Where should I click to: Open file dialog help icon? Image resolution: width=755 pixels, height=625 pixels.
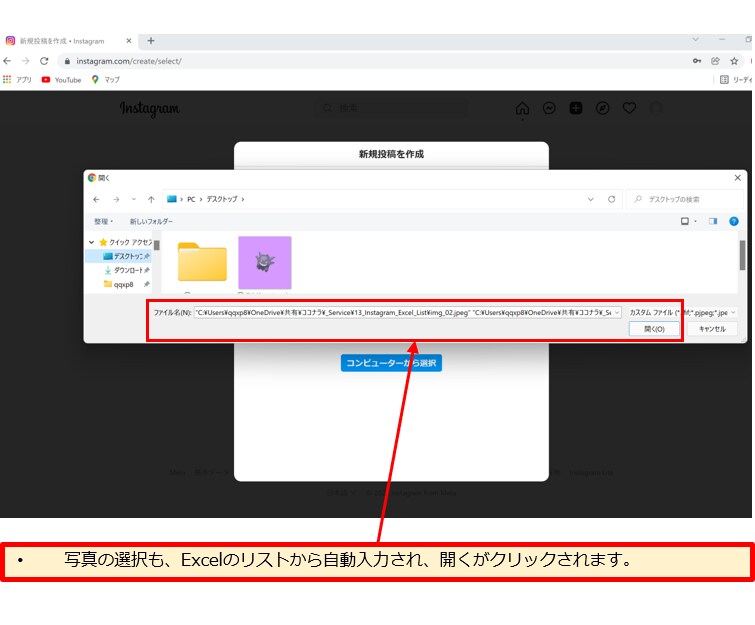(x=734, y=221)
